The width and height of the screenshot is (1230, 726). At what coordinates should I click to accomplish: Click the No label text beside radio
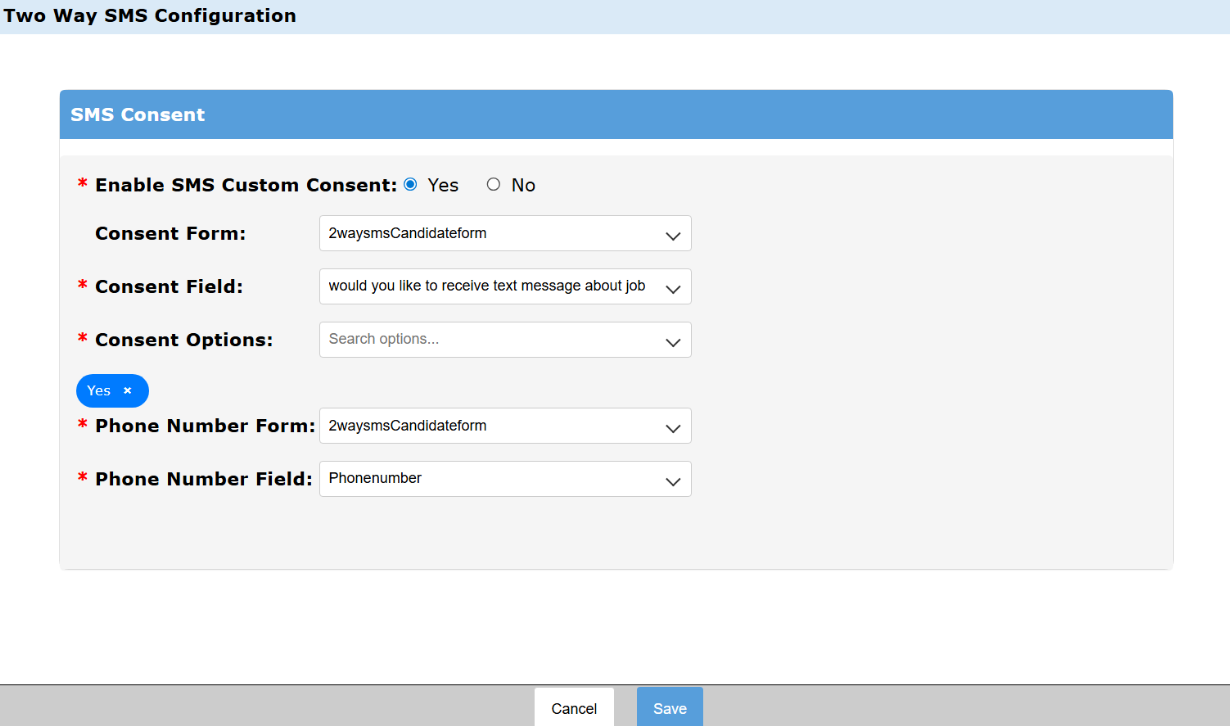[523, 185]
